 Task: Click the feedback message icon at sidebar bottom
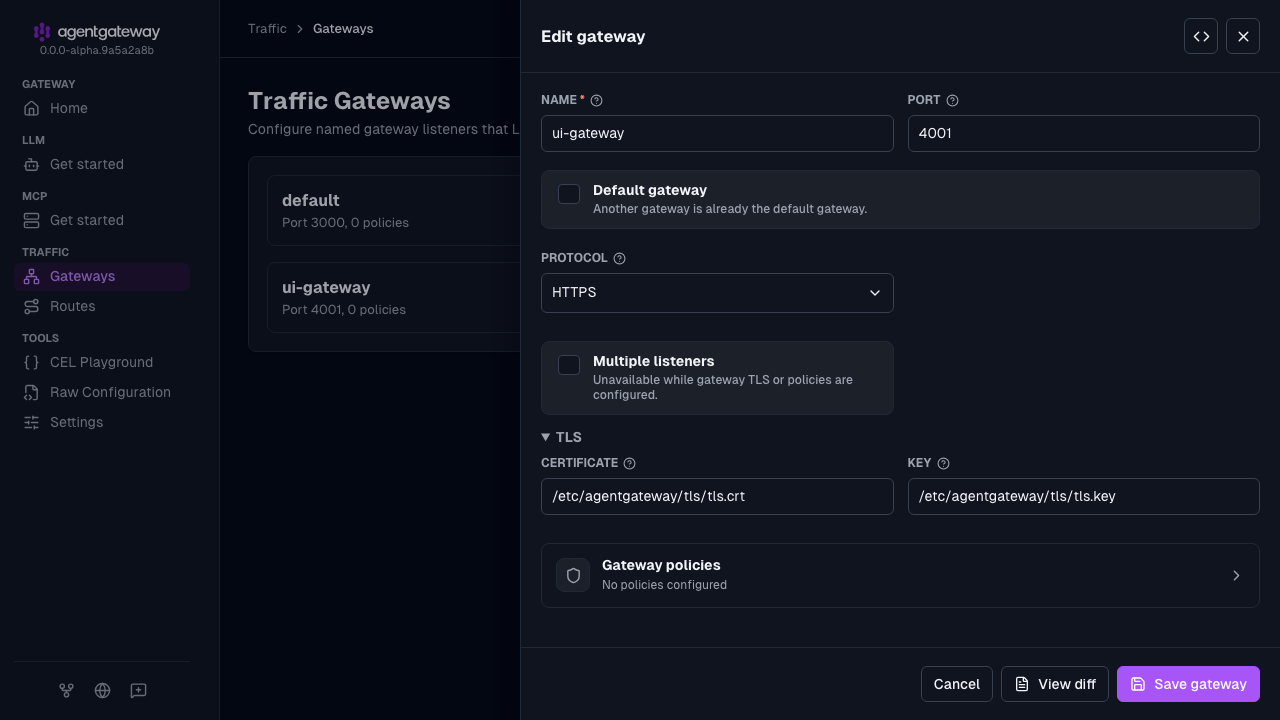pyautogui.click(x=138, y=690)
